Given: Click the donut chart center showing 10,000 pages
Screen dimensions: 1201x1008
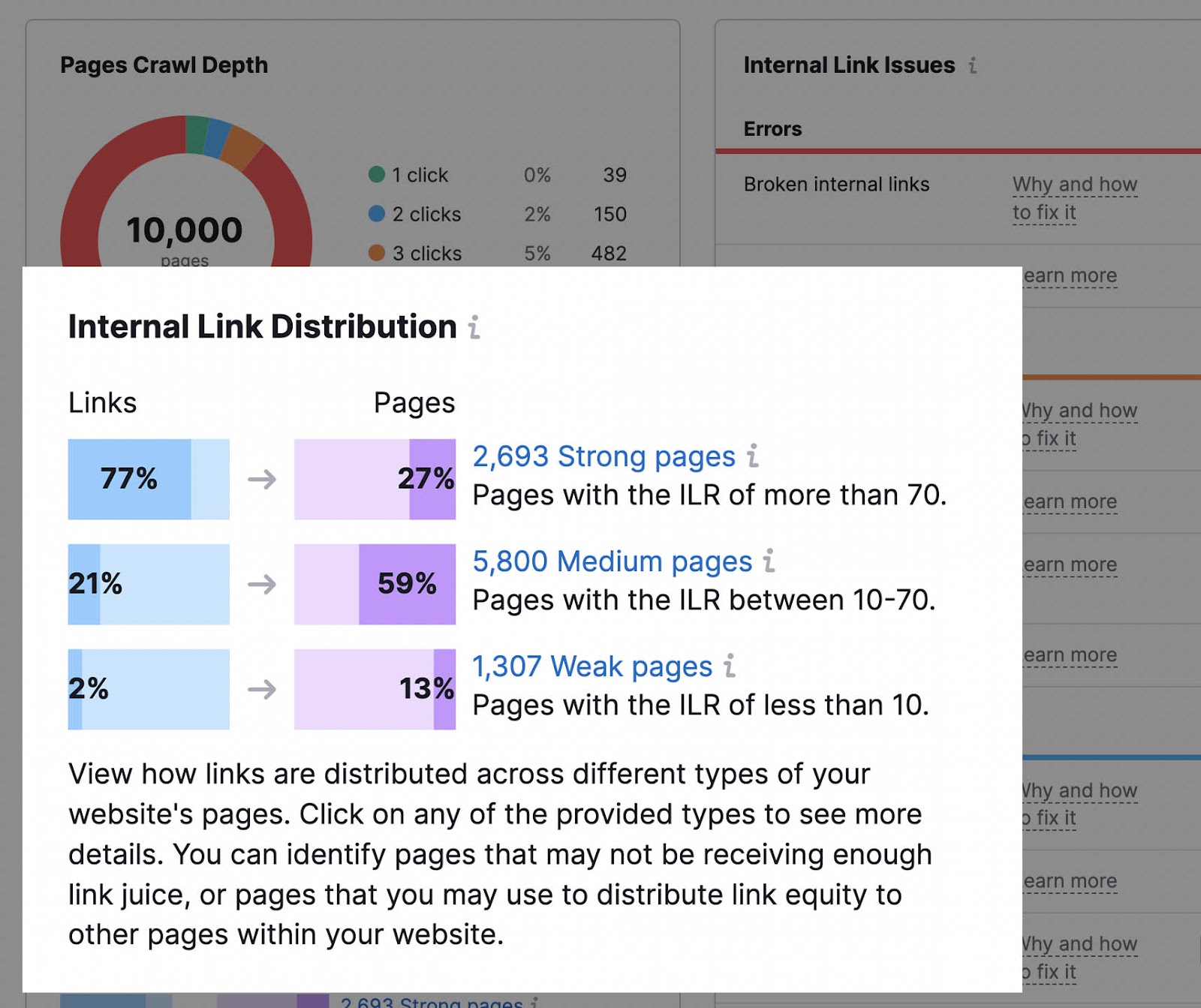Looking at the screenshot, I should tap(185, 229).
